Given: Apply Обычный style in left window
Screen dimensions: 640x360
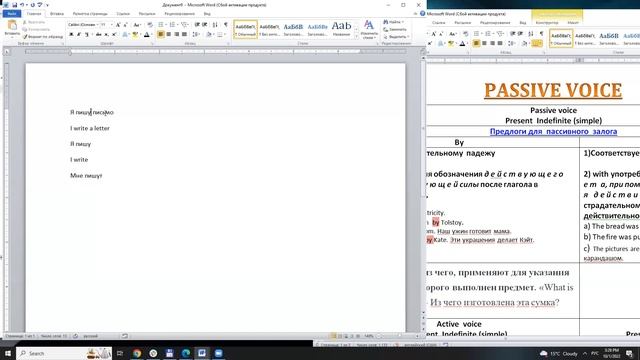Looking at the screenshot, I should 245,29.
